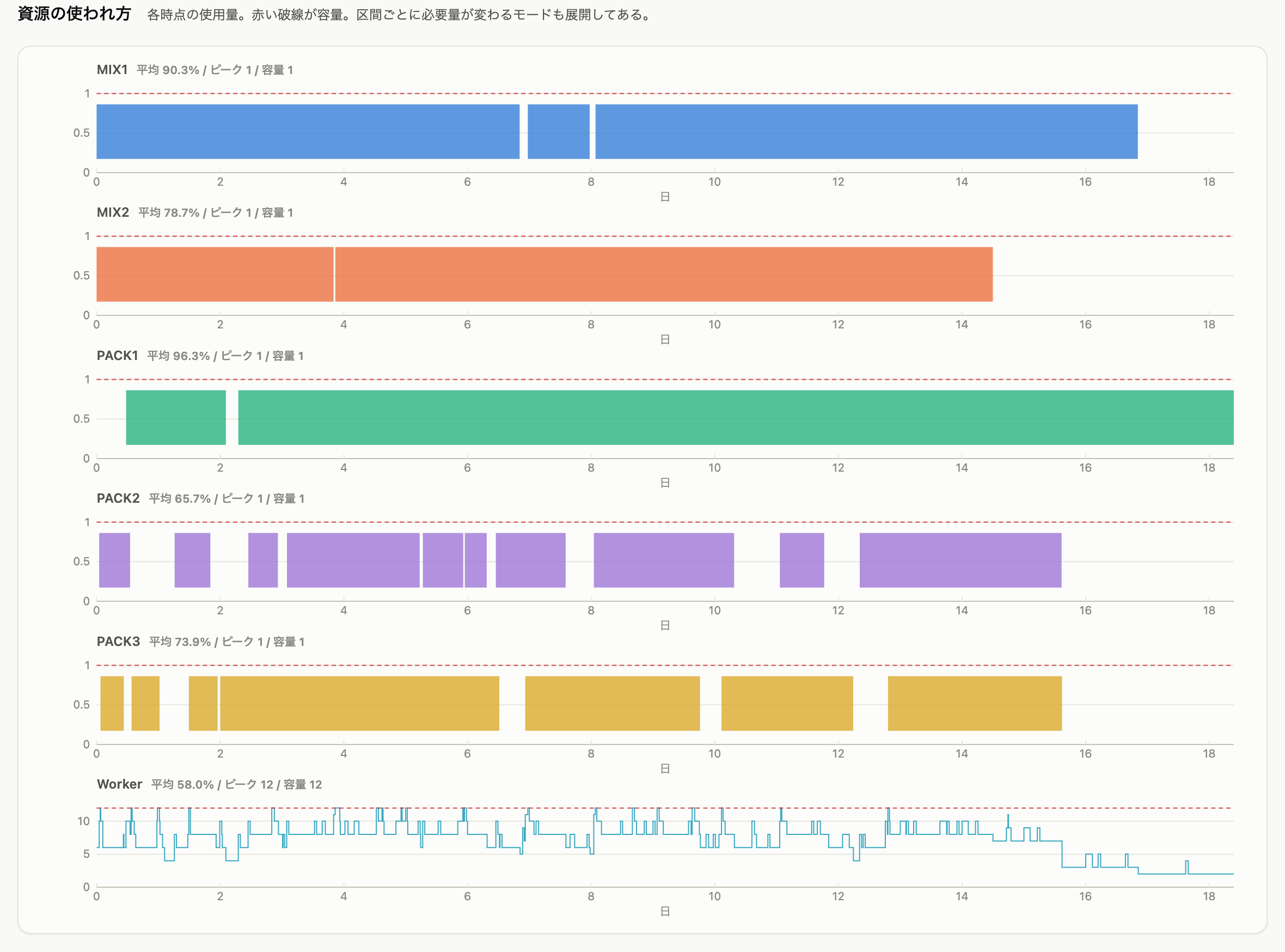Click the longest yellow PACK3 bar
Screen dimensions: 1285x952
359,703
